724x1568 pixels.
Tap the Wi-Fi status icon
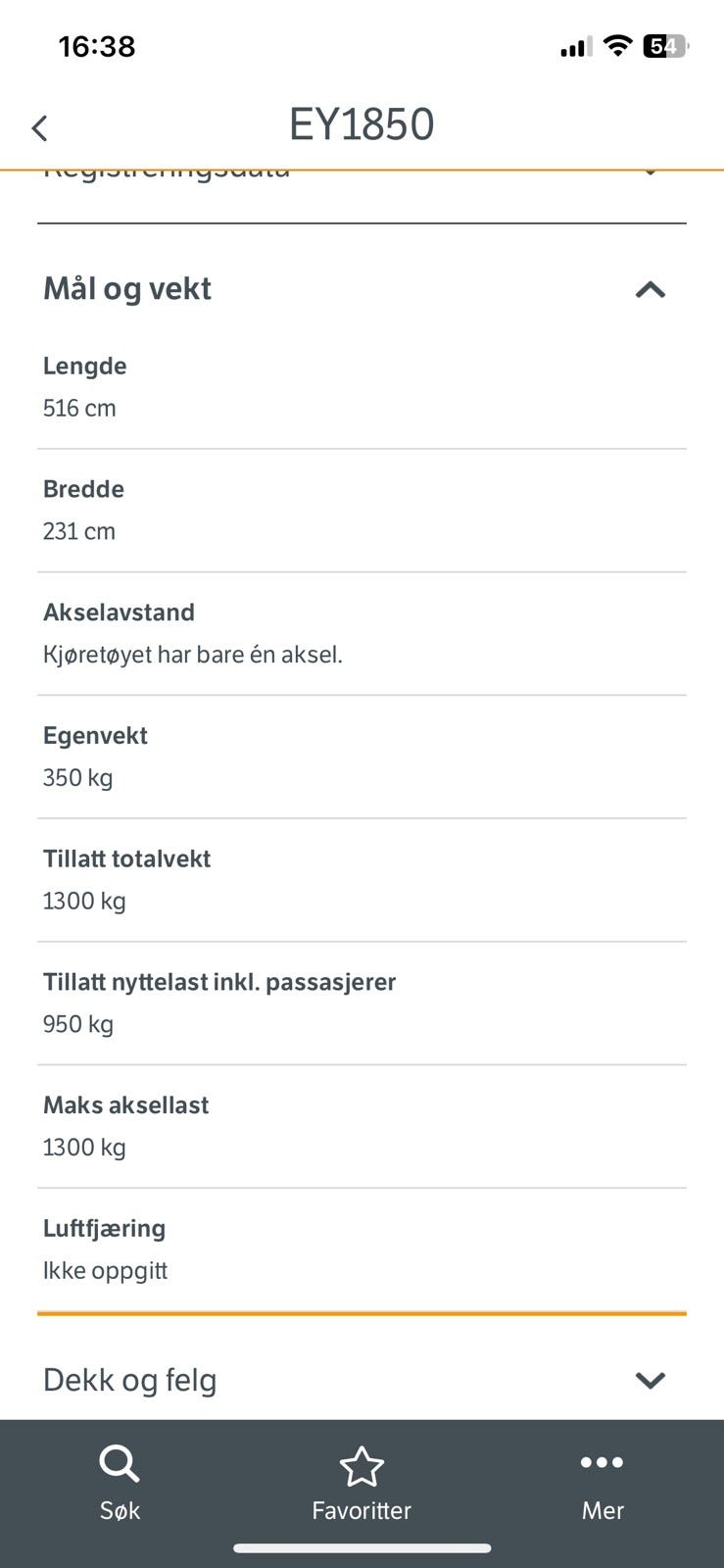coord(617,45)
